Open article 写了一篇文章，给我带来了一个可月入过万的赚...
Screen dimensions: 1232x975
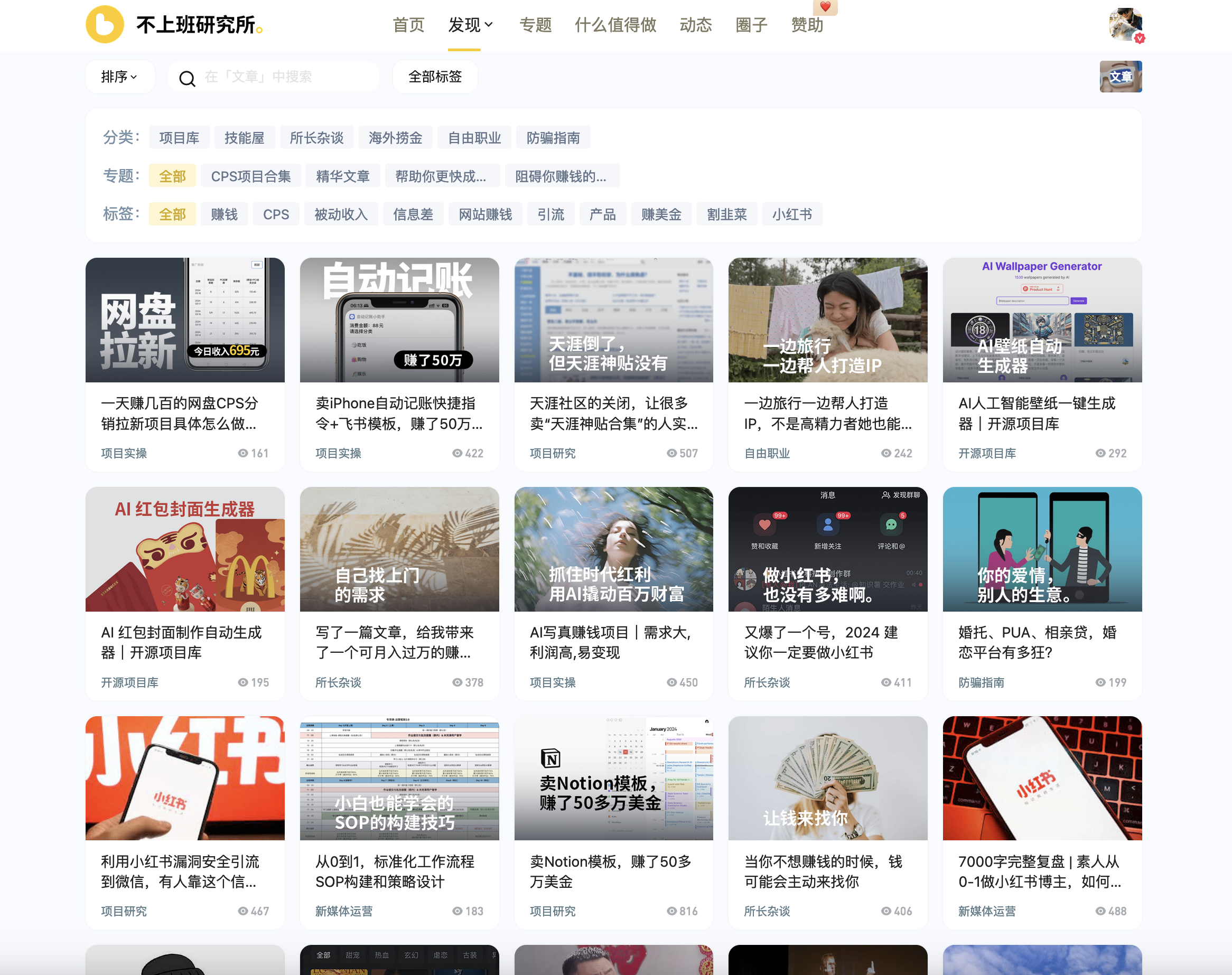point(395,642)
